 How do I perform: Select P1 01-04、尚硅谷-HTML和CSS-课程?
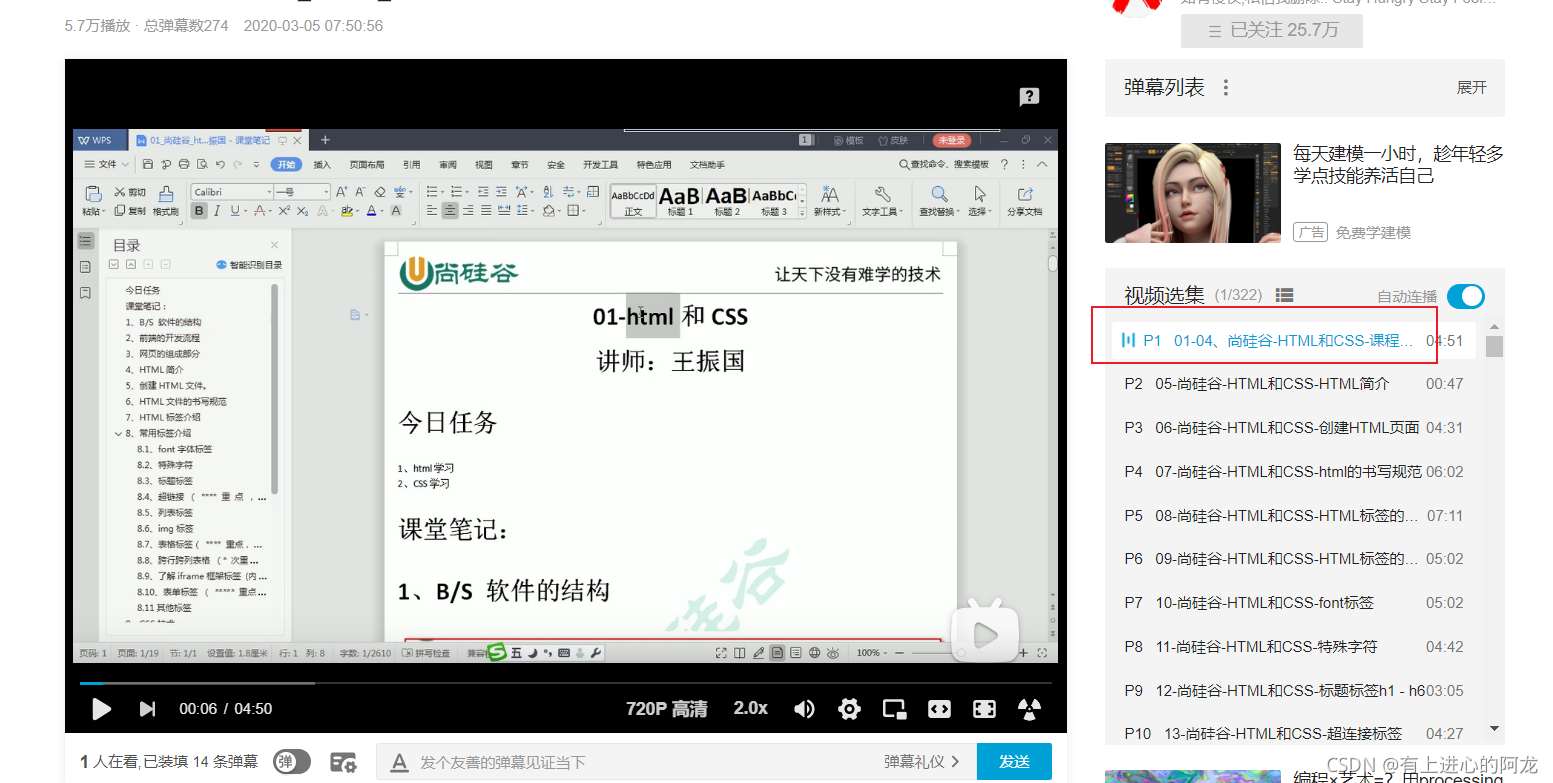pyautogui.click(x=1292, y=340)
